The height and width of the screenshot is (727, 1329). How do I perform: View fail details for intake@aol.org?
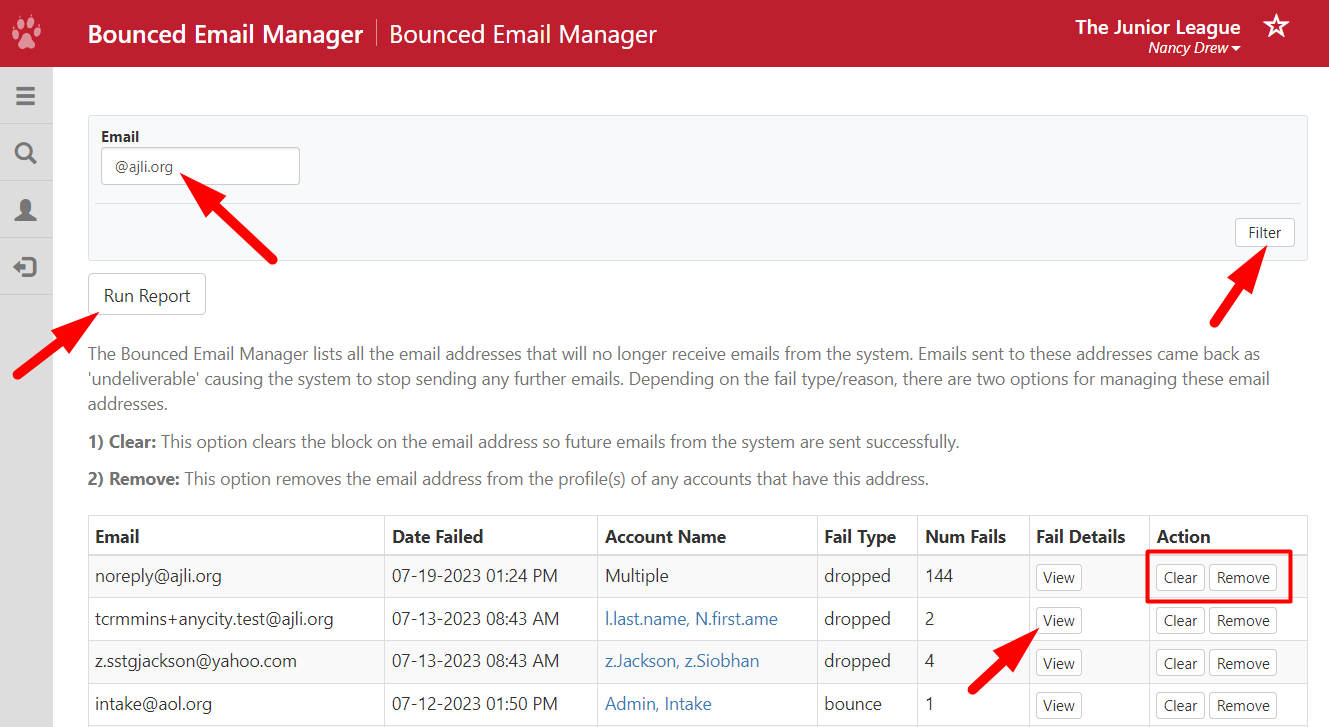click(x=1058, y=706)
